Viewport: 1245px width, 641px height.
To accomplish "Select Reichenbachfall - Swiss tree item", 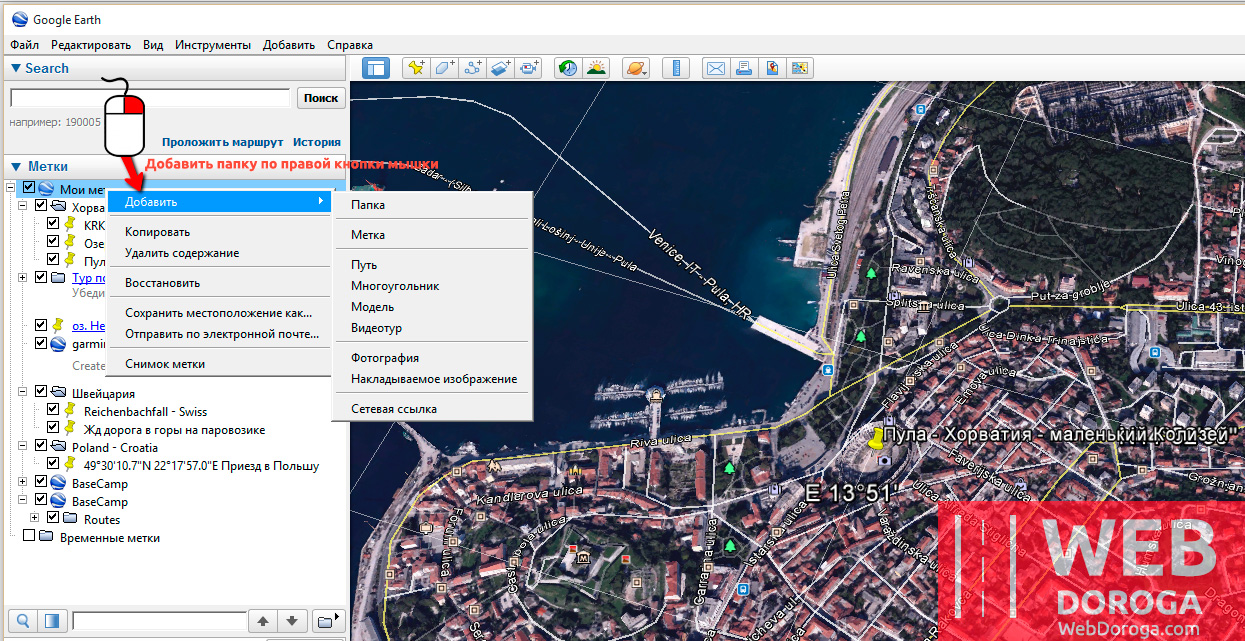I will coord(146,411).
